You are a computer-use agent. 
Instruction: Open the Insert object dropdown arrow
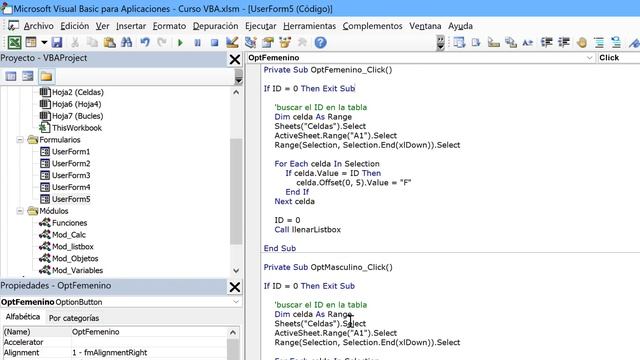click(44, 42)
